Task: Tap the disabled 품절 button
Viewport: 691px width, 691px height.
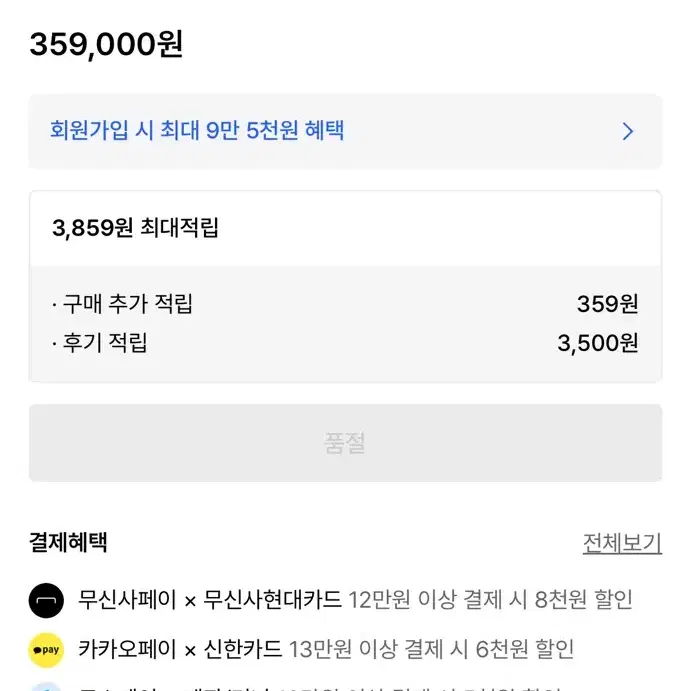Action: (x=346, y=443)
